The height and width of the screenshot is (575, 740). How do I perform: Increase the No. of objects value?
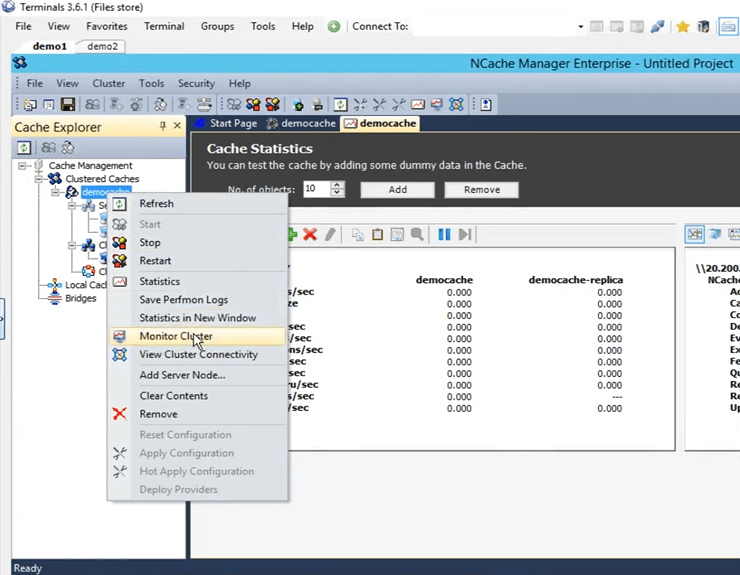(x=336, y=185)
